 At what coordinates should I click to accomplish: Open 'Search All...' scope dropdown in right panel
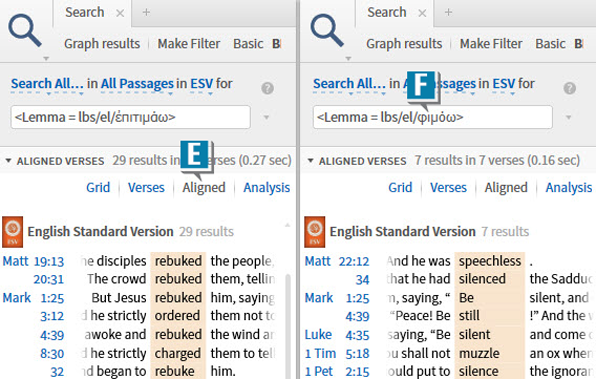(349, 84)
